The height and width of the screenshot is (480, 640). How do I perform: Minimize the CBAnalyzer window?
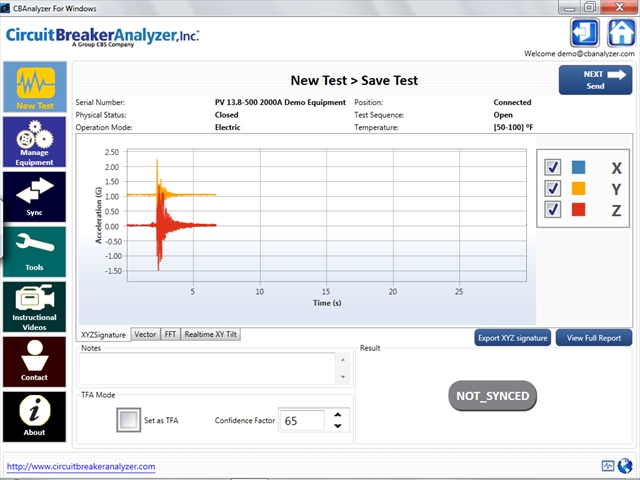tap(570, 7)
